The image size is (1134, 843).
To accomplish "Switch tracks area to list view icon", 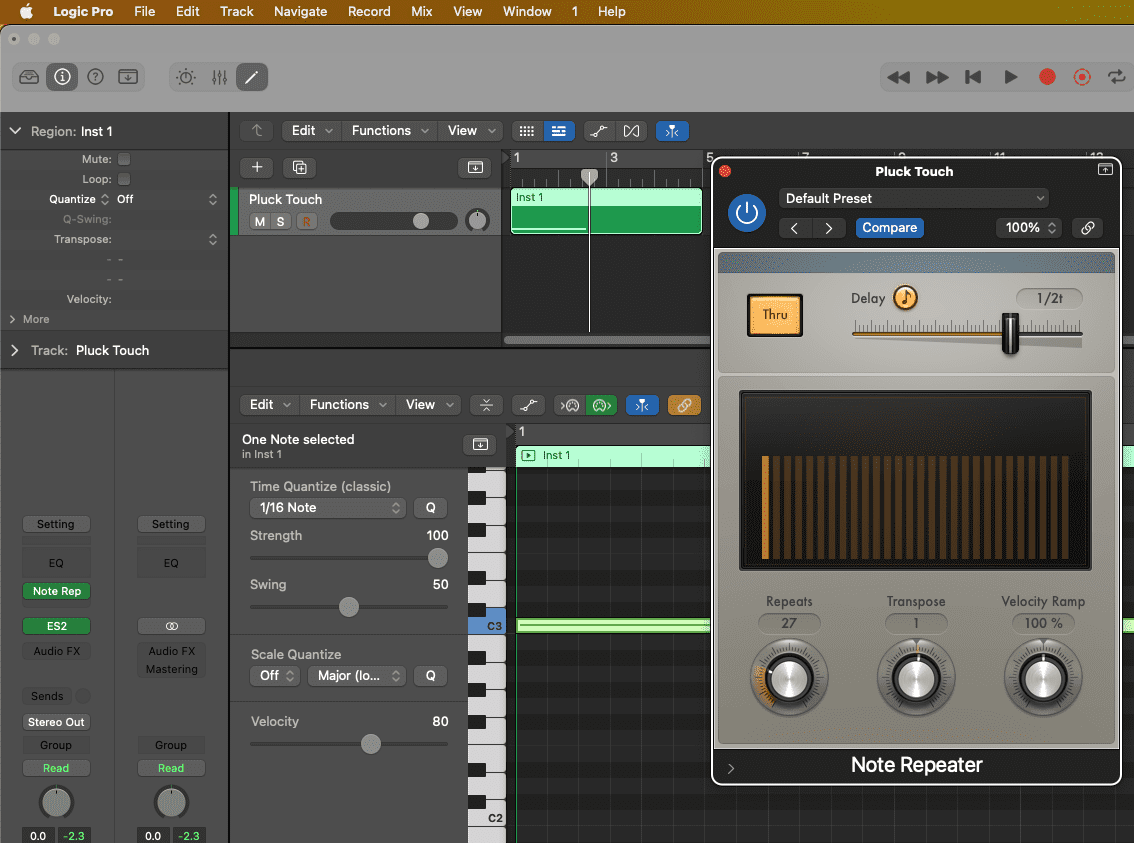I will [558, 131].
